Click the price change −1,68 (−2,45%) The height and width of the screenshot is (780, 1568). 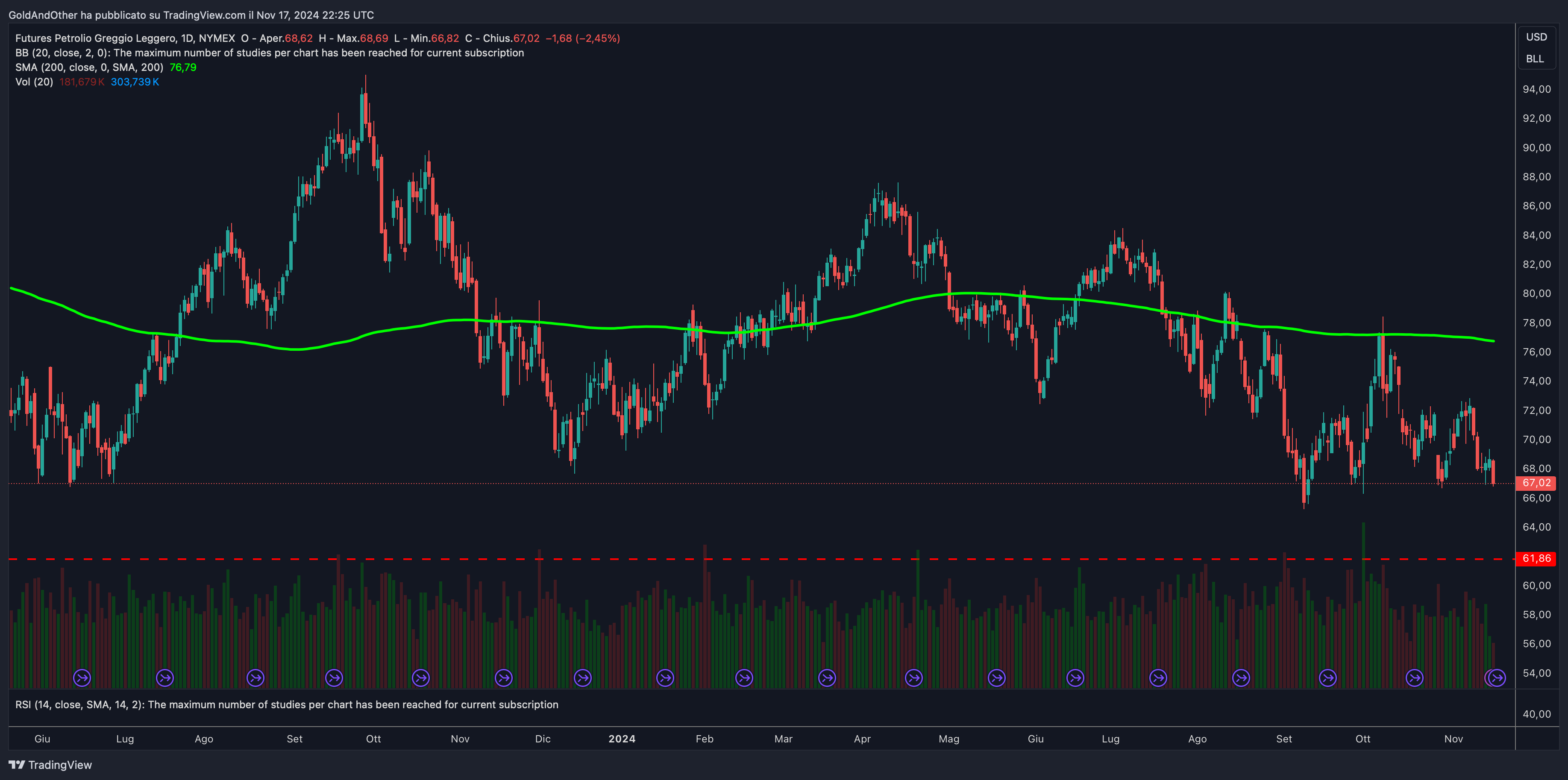click(583, 38)
